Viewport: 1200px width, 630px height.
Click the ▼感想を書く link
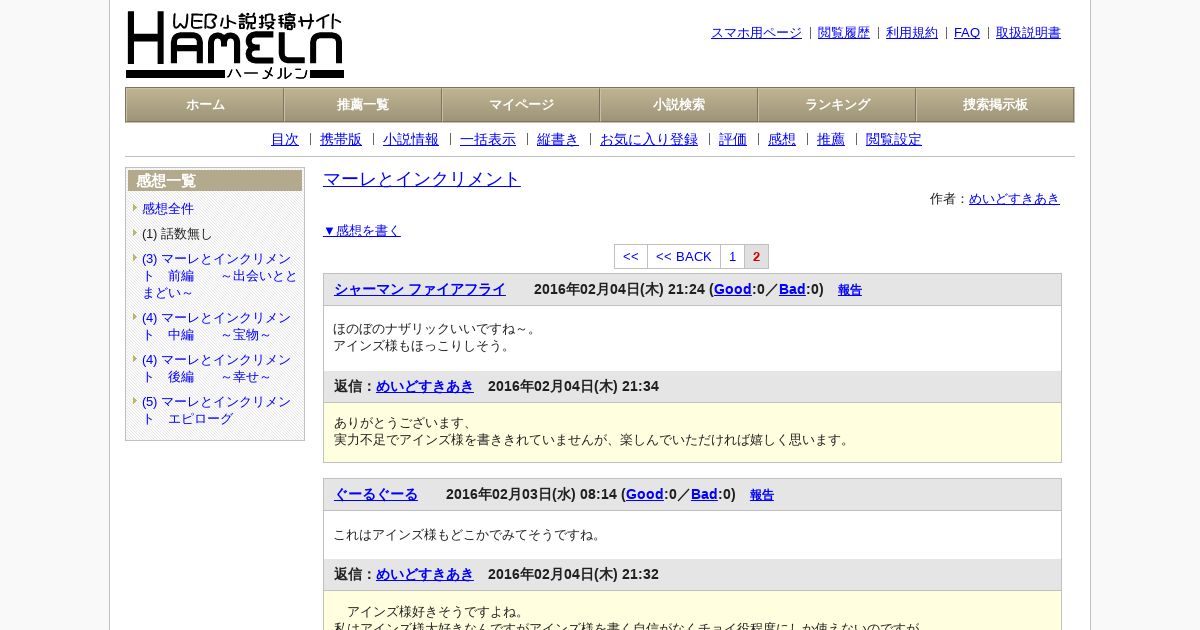tap(362, 231)
